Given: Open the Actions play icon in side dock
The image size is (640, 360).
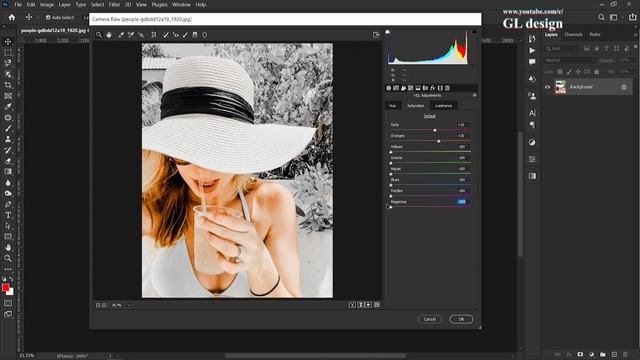Looking at the screenshot, I should pyautogui.click(x=532, y=50).
